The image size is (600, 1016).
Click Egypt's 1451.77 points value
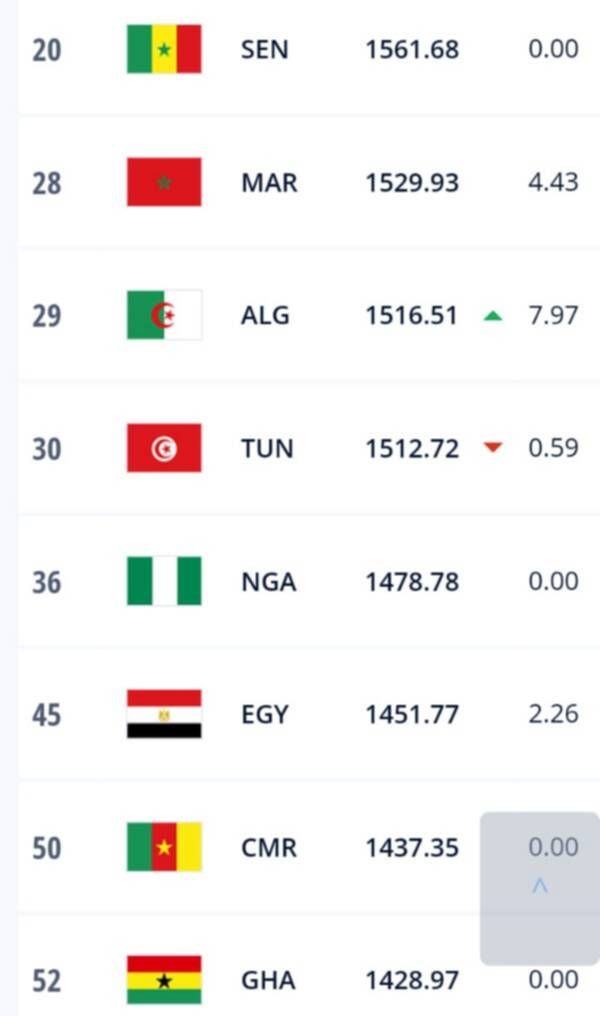[412, 714]
